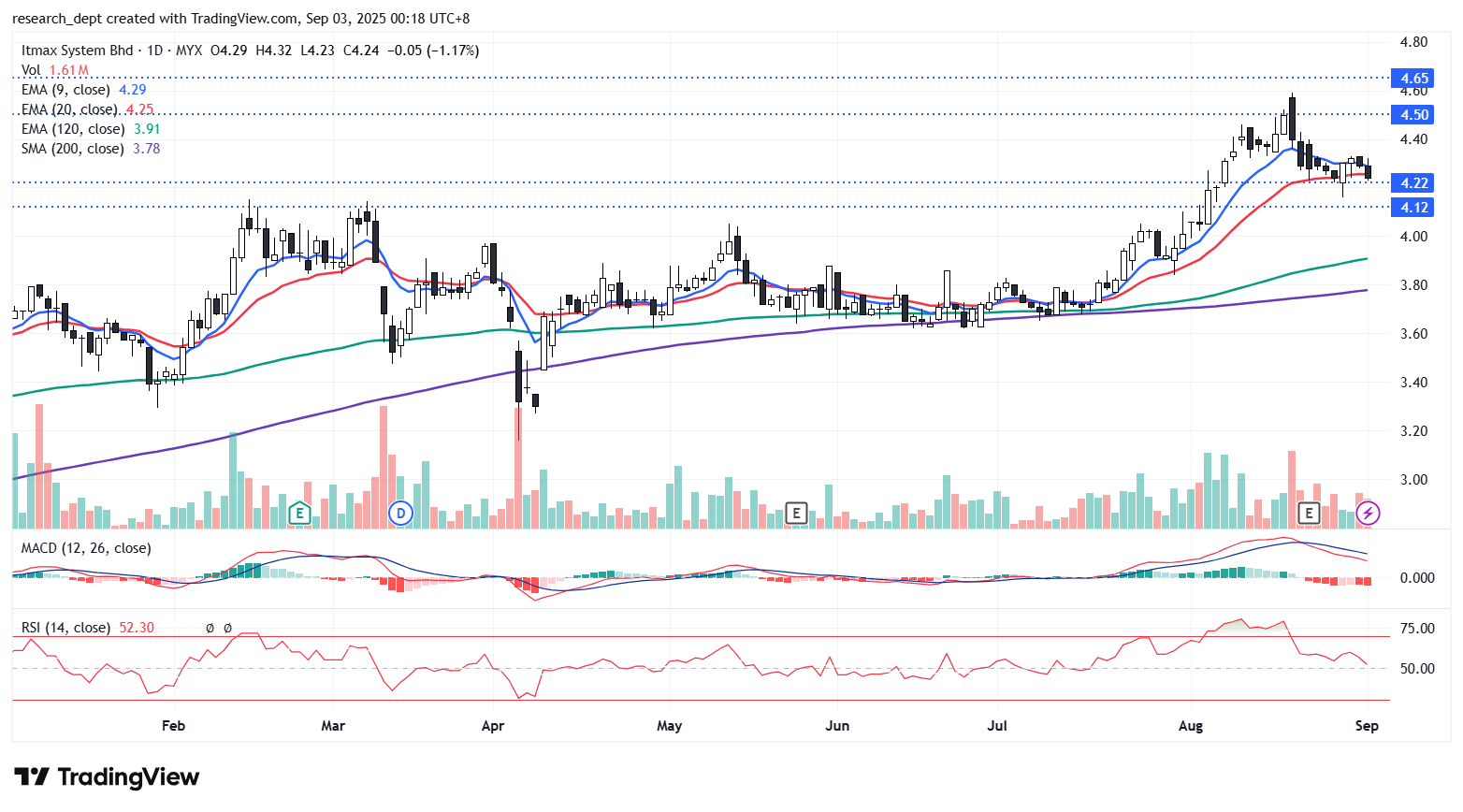Open the earnings E marker in late May
Image resolution: width=1463 pixels, height=812 pixels.
(x=796, y=513)
